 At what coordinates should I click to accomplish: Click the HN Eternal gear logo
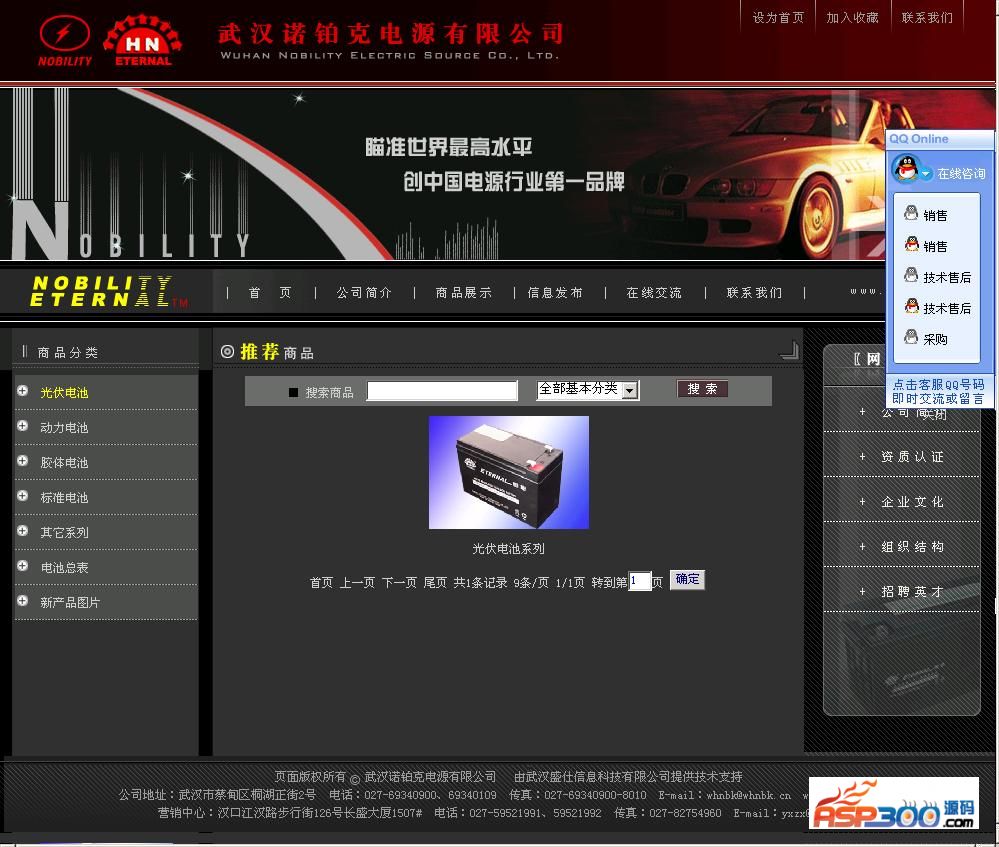(x=143, y=41)
